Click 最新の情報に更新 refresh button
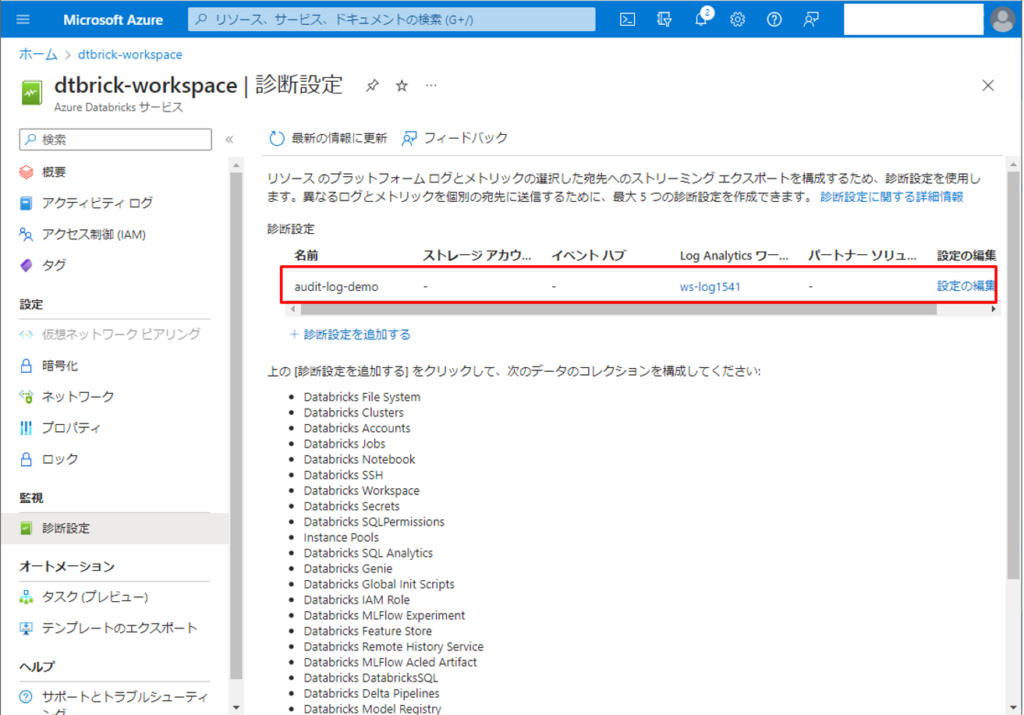Image resolution: width=1024 pixels, height=715 pixels. (329, 138)
